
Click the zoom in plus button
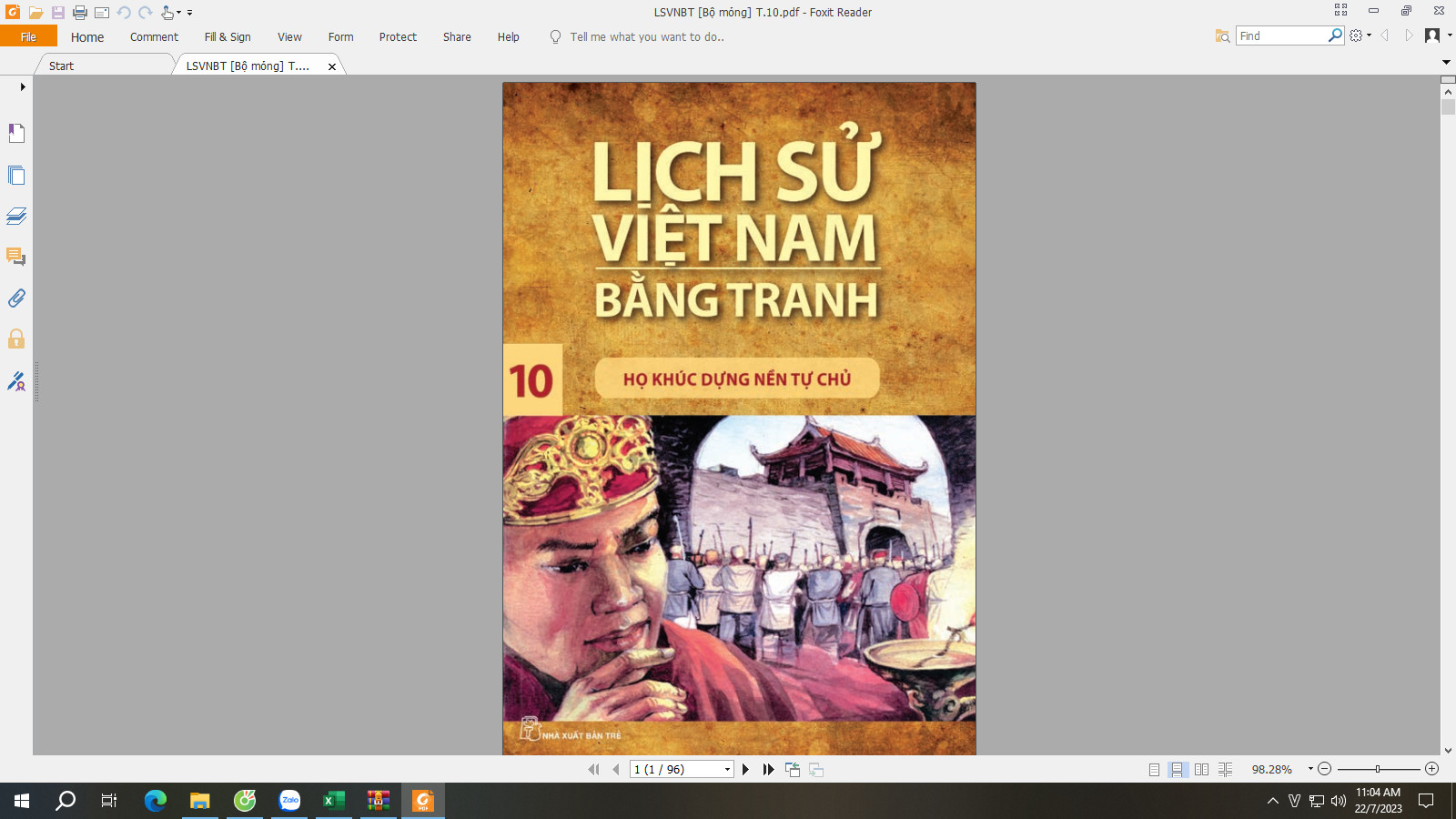click(1431, 769)
